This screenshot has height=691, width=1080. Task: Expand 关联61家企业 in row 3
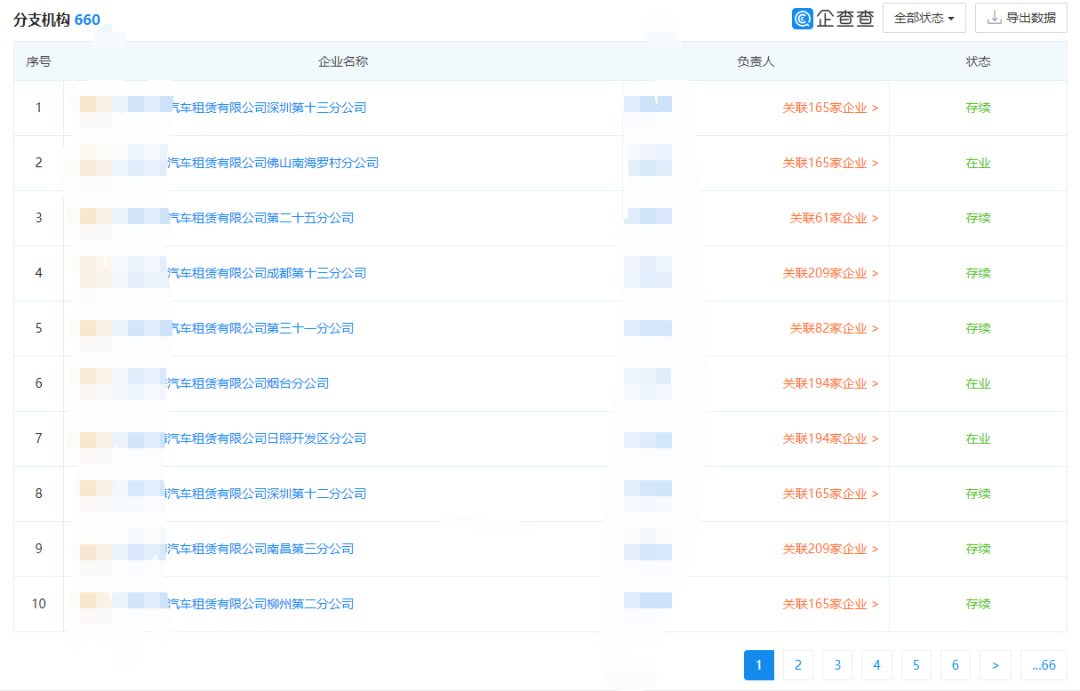click(x=833, y=218)
